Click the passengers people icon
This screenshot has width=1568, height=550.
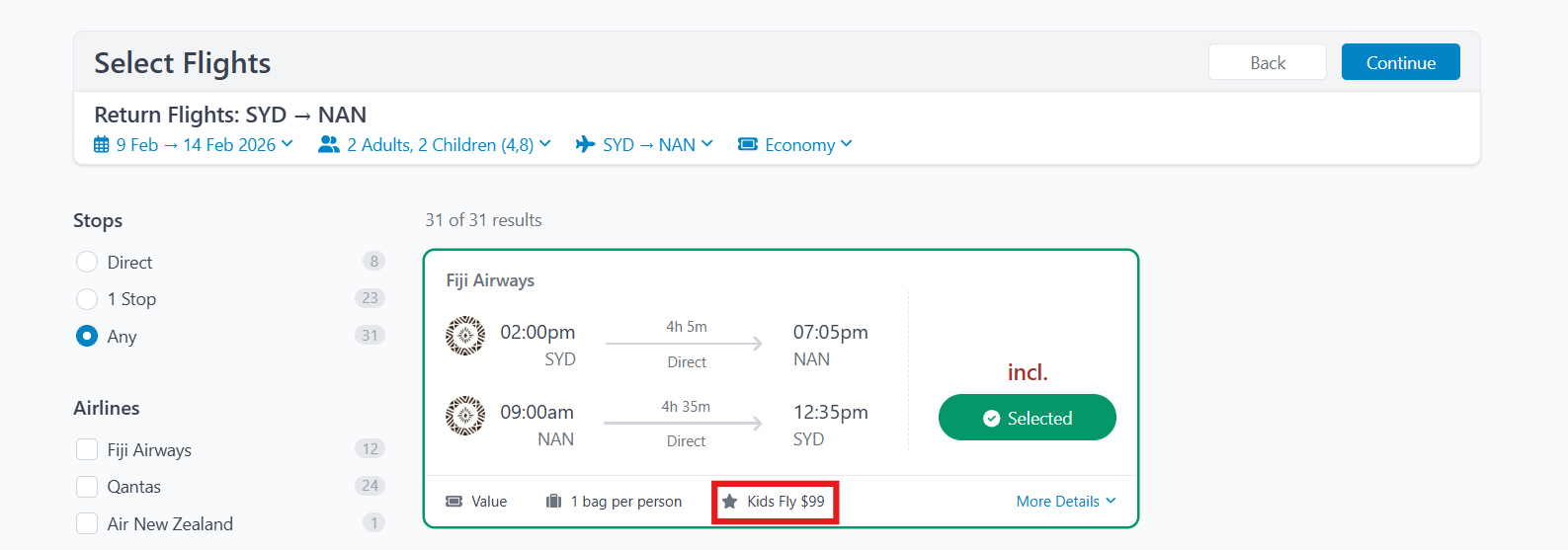tap(329, 145)
